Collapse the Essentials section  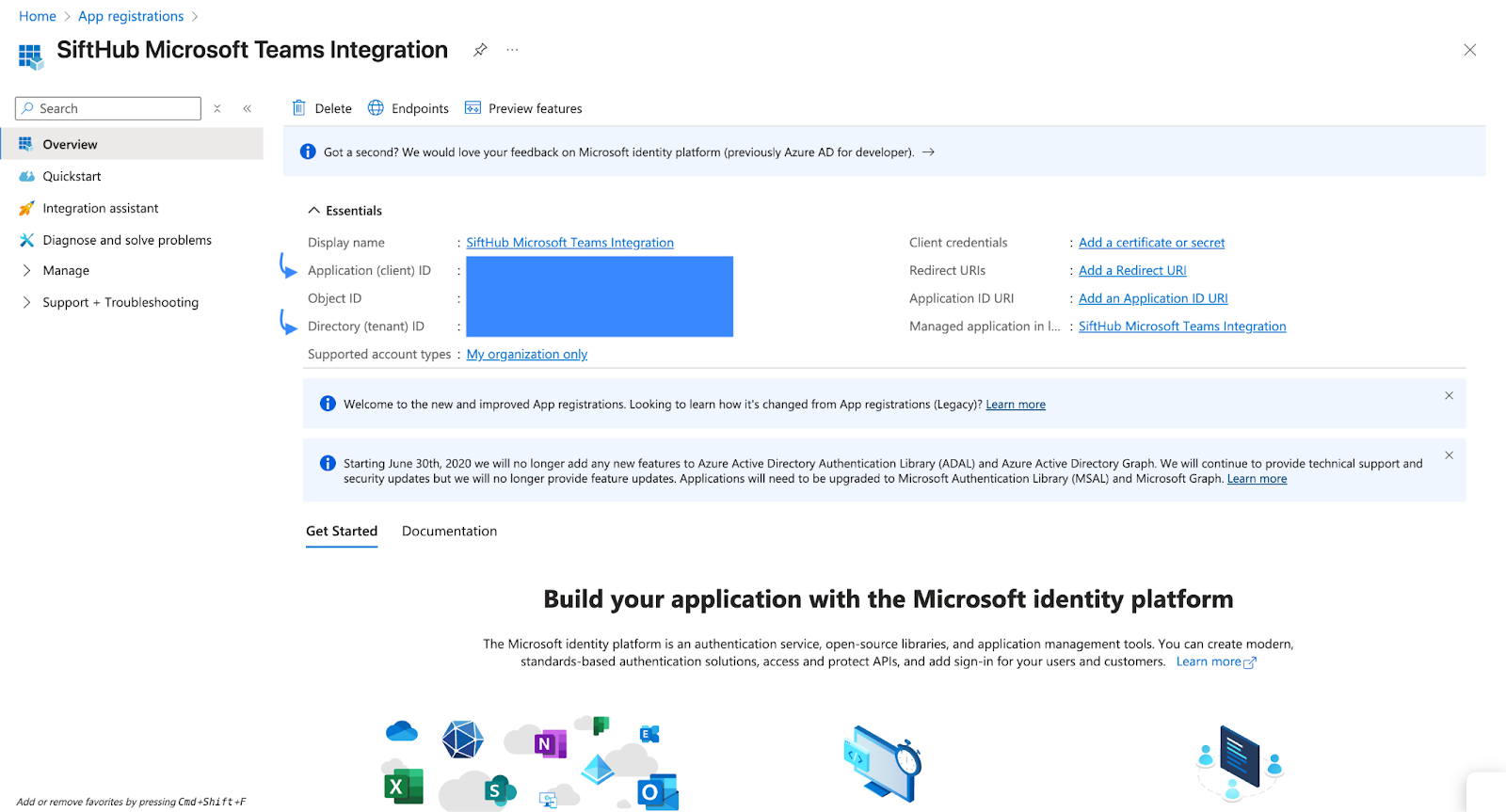(x=314, y=211)
